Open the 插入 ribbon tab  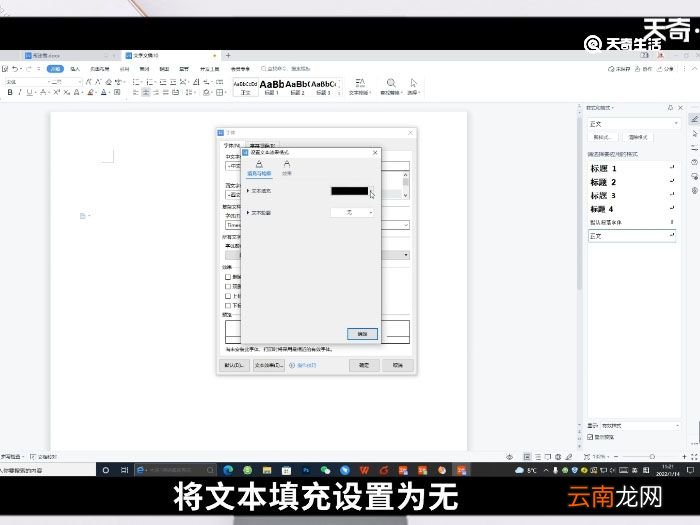pyautogui.click(x=75, y=69)
